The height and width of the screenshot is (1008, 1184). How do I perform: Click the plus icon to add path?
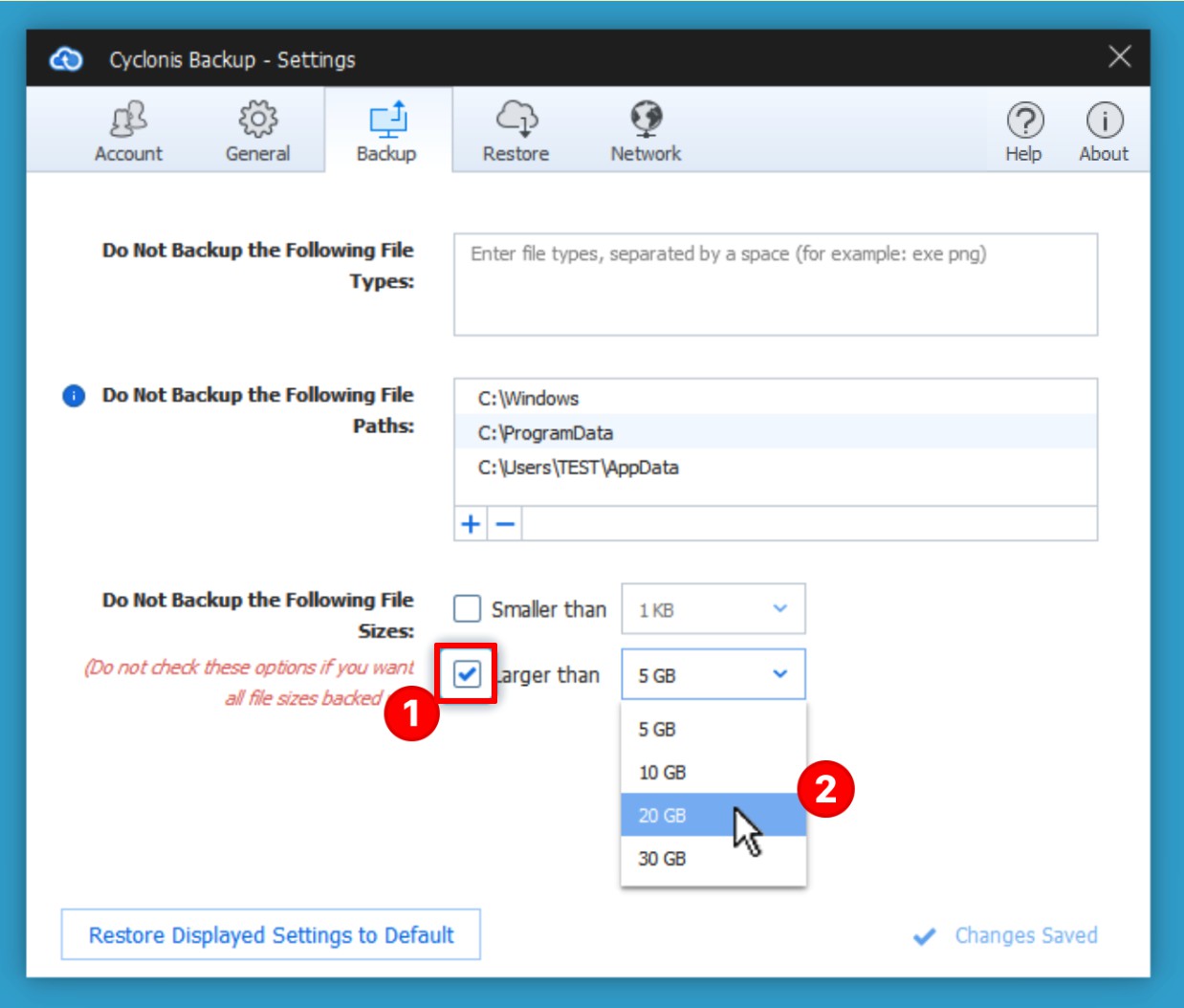471,524
